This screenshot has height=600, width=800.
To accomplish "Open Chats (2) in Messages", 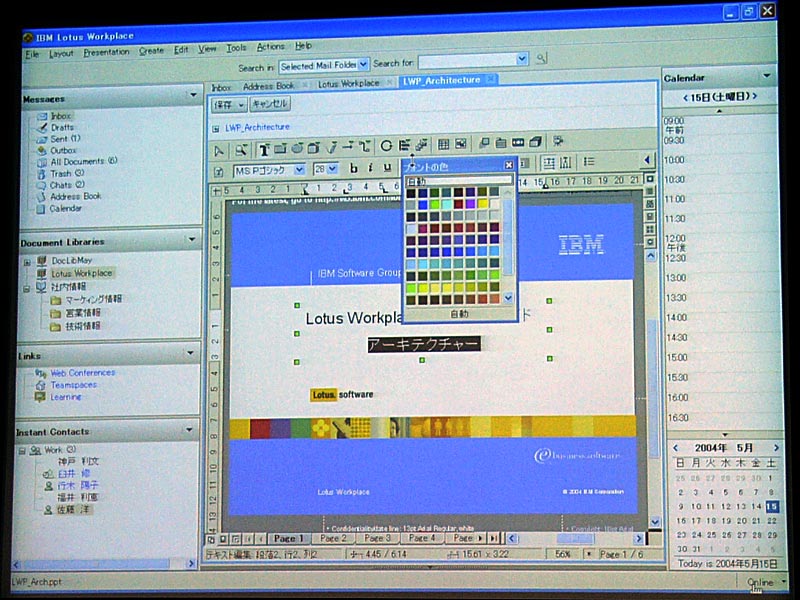I will click(x=67, y=185).
